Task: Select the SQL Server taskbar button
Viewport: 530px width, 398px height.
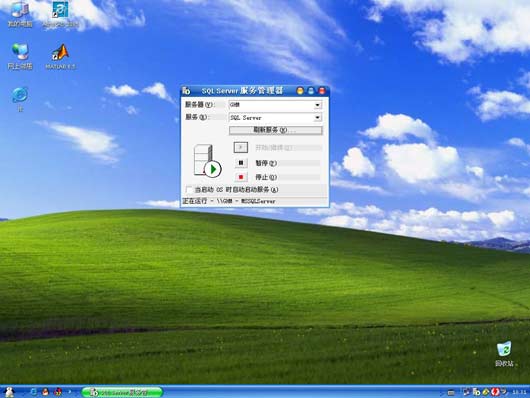Action: (122, 392)
